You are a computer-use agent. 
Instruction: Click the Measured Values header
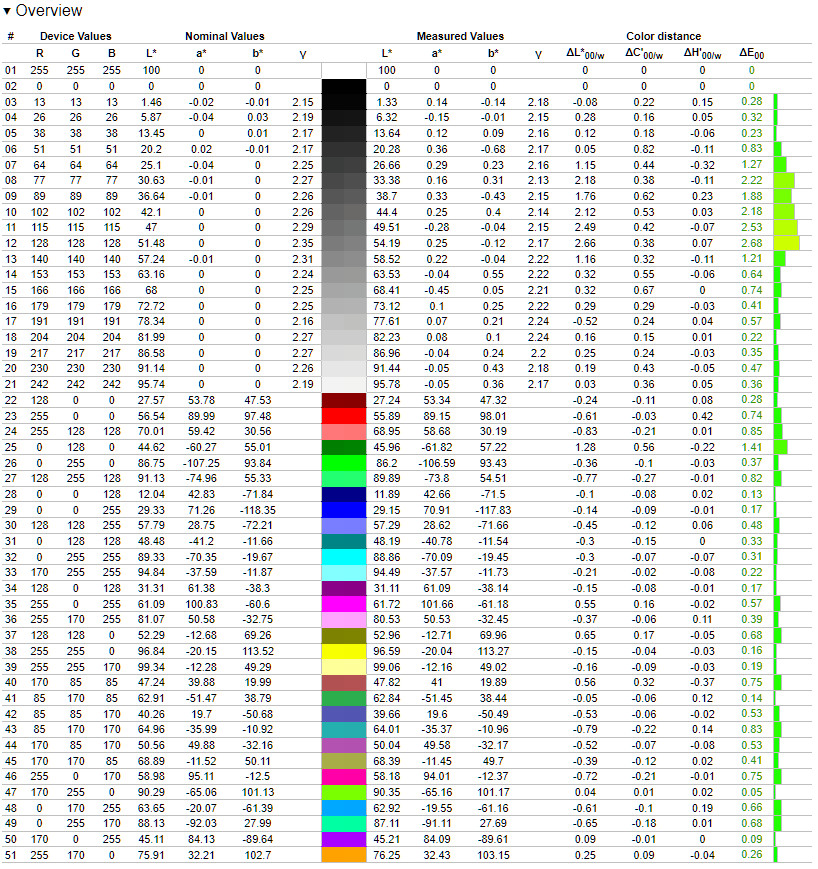tap(460, 36)
